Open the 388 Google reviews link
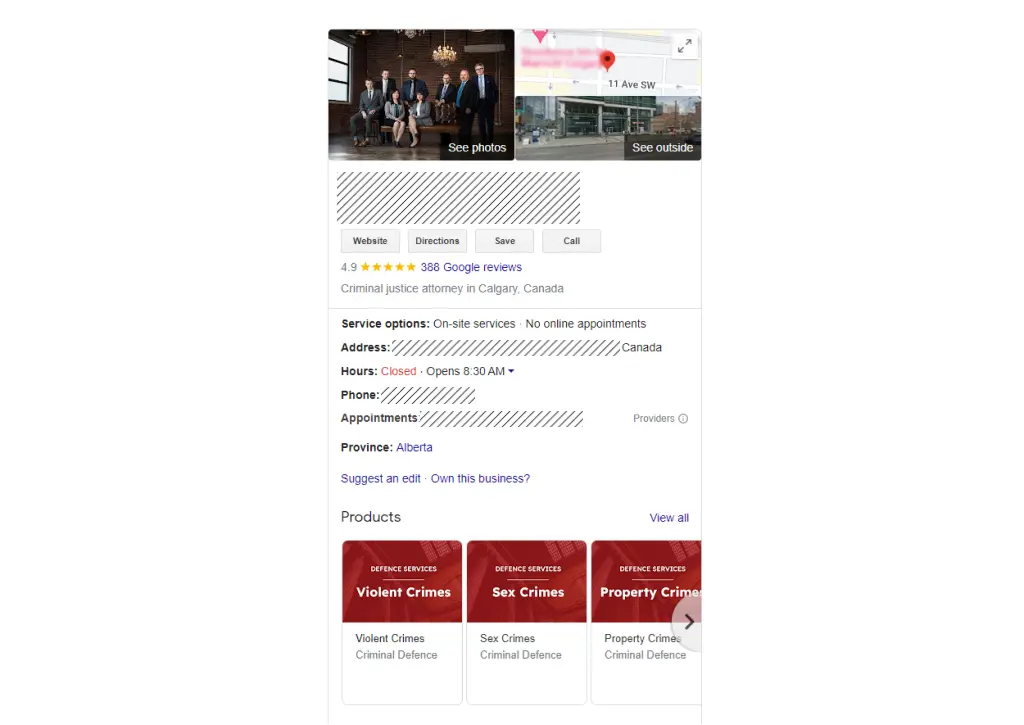1024x725 pixels. click(471, 267)
